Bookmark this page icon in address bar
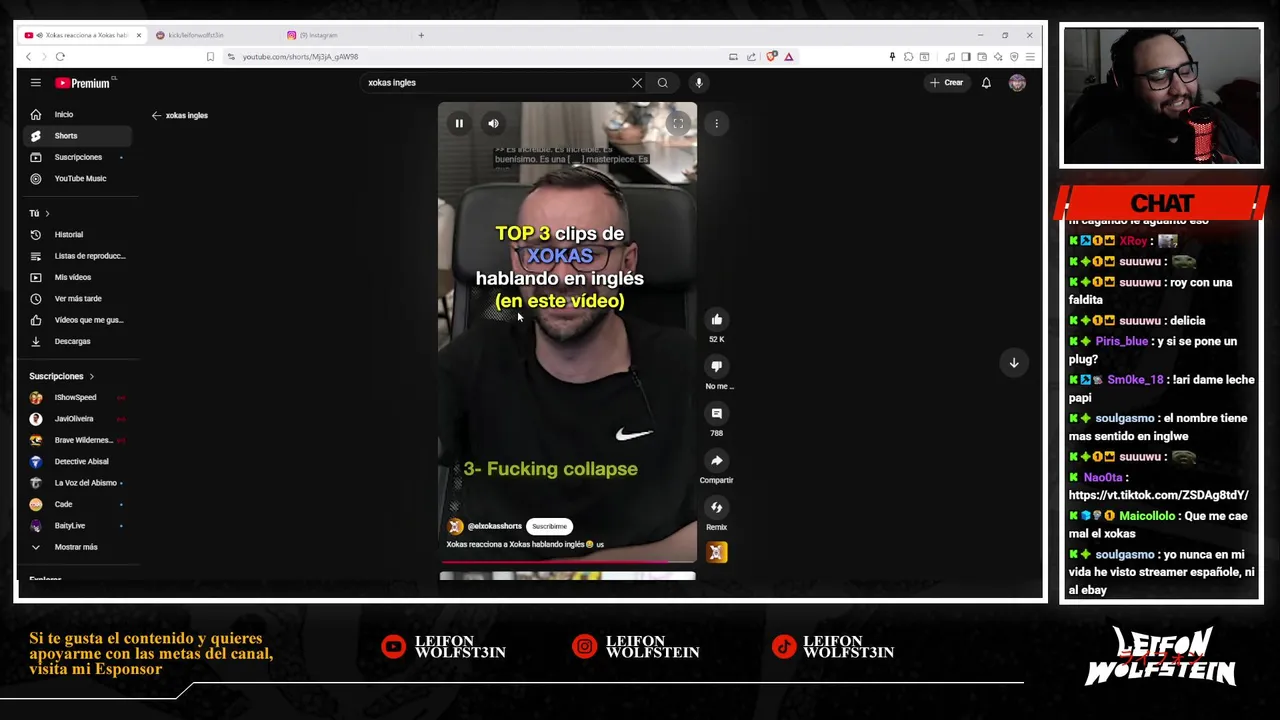Viewport: 1280px width, 720px height. tap(210, 57)
